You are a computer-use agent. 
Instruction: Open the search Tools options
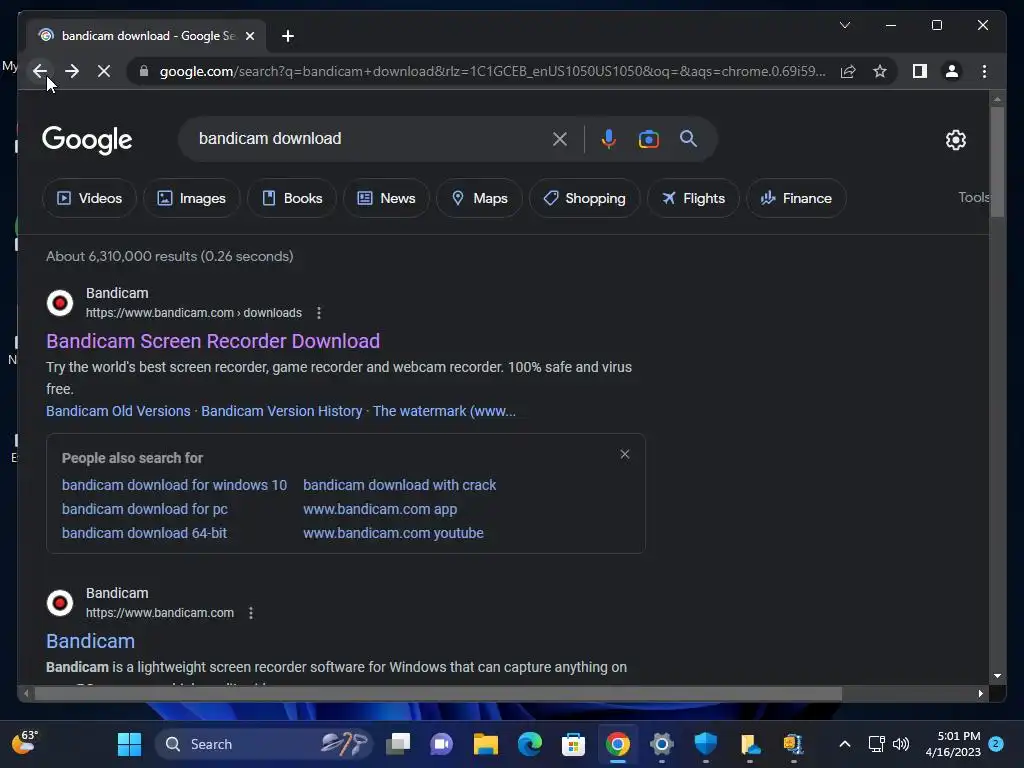(x=973, y=197)
